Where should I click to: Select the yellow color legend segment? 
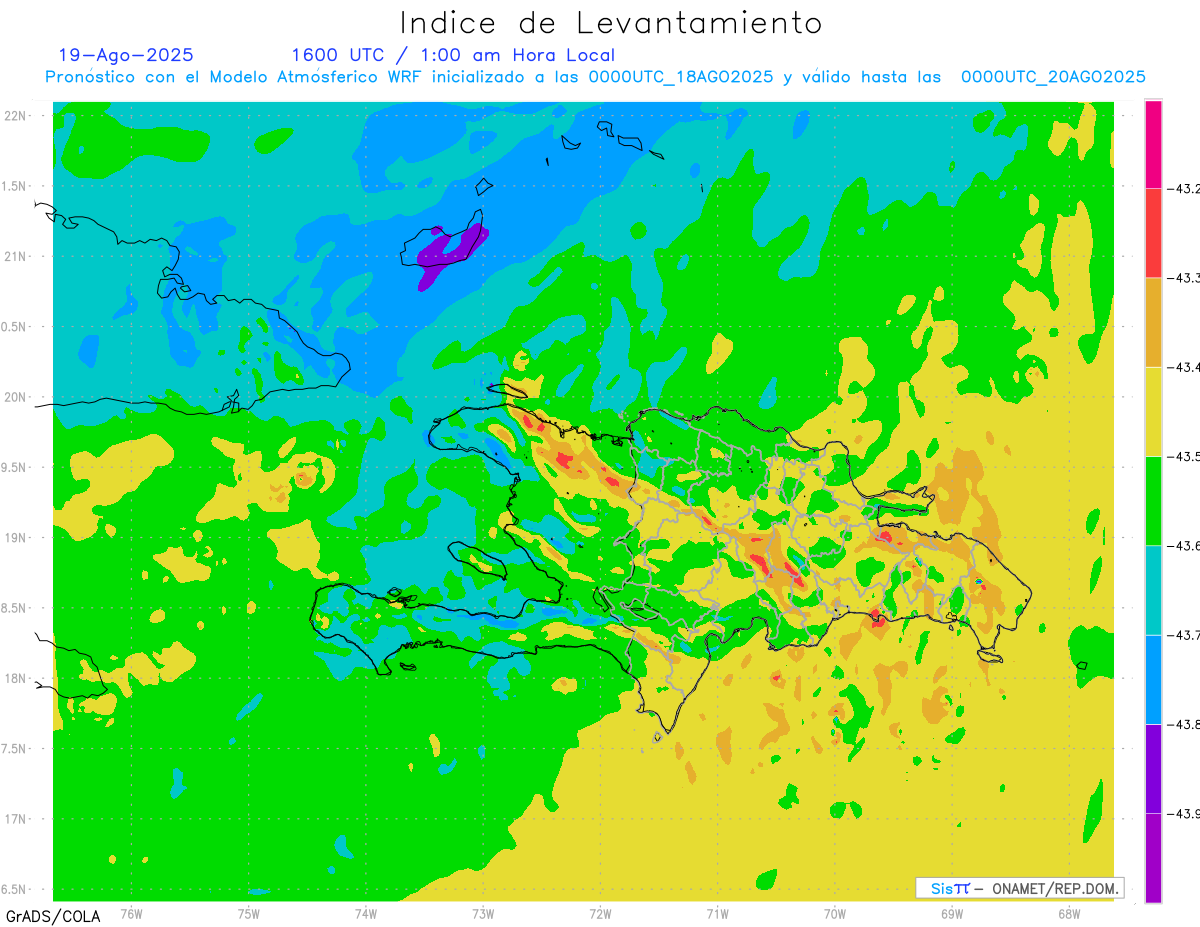(1153, 411)
